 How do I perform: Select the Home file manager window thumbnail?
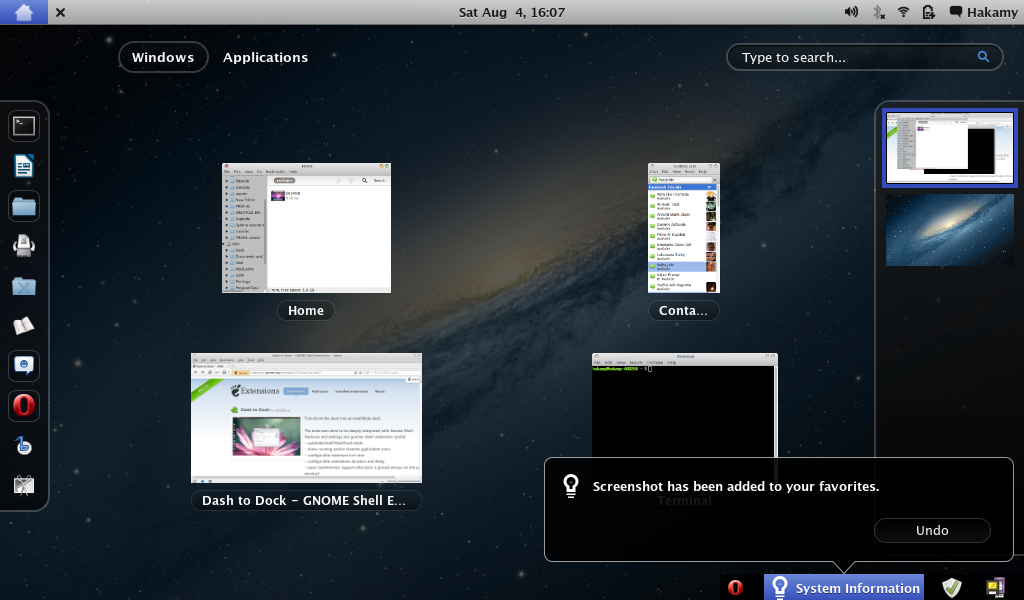click(306, 228)
